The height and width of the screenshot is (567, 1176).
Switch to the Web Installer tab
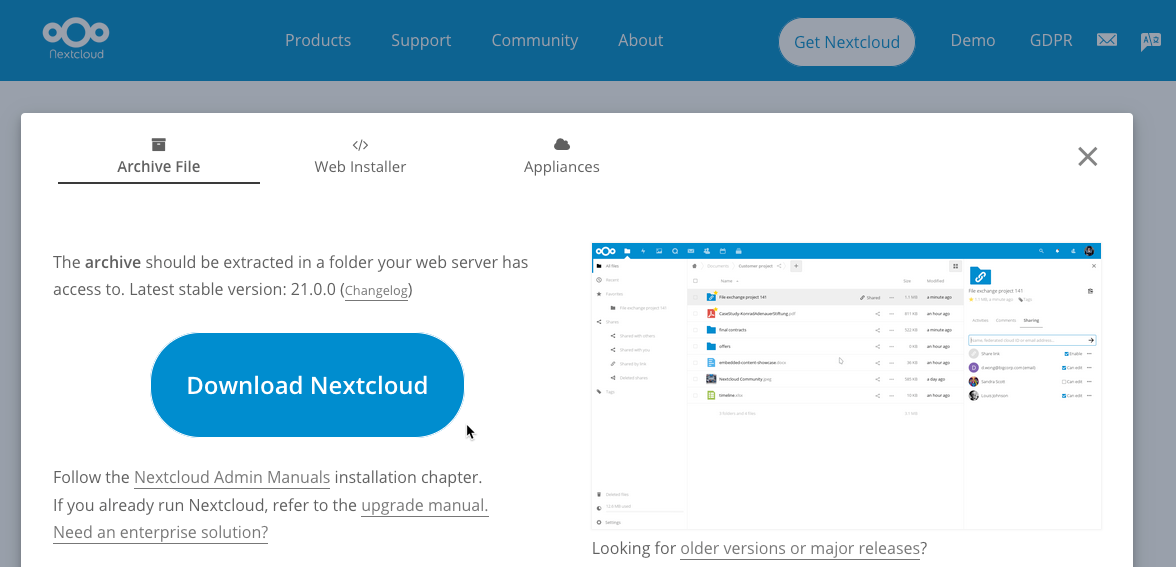pyautogui.click(x=360, y=158)
